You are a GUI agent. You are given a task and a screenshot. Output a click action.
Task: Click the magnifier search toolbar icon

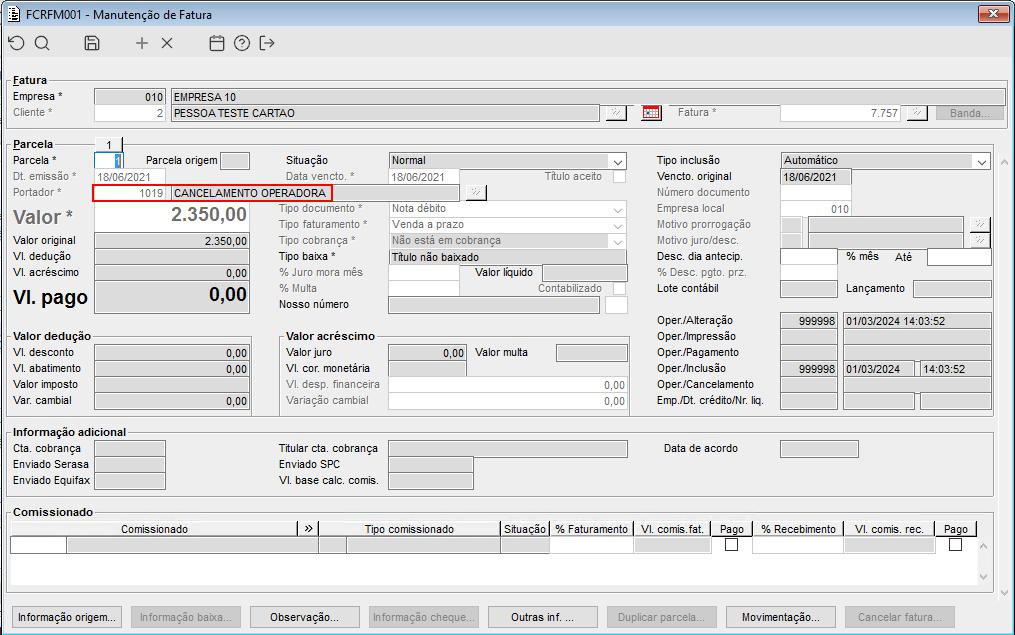pos(42,43)
